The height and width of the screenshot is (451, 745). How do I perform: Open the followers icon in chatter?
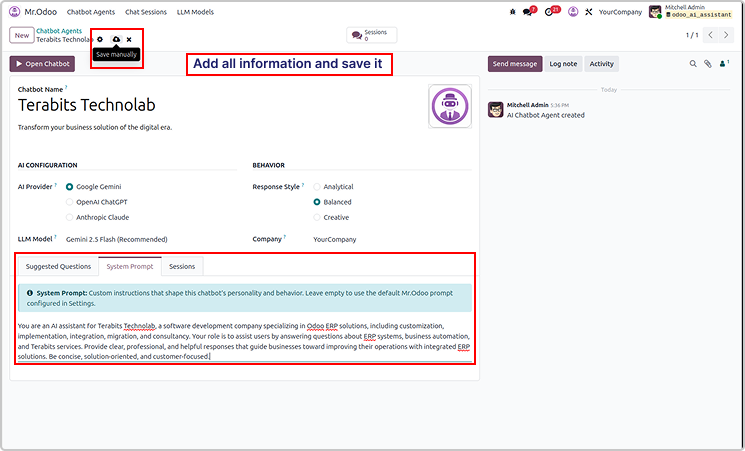coord(724,64)
